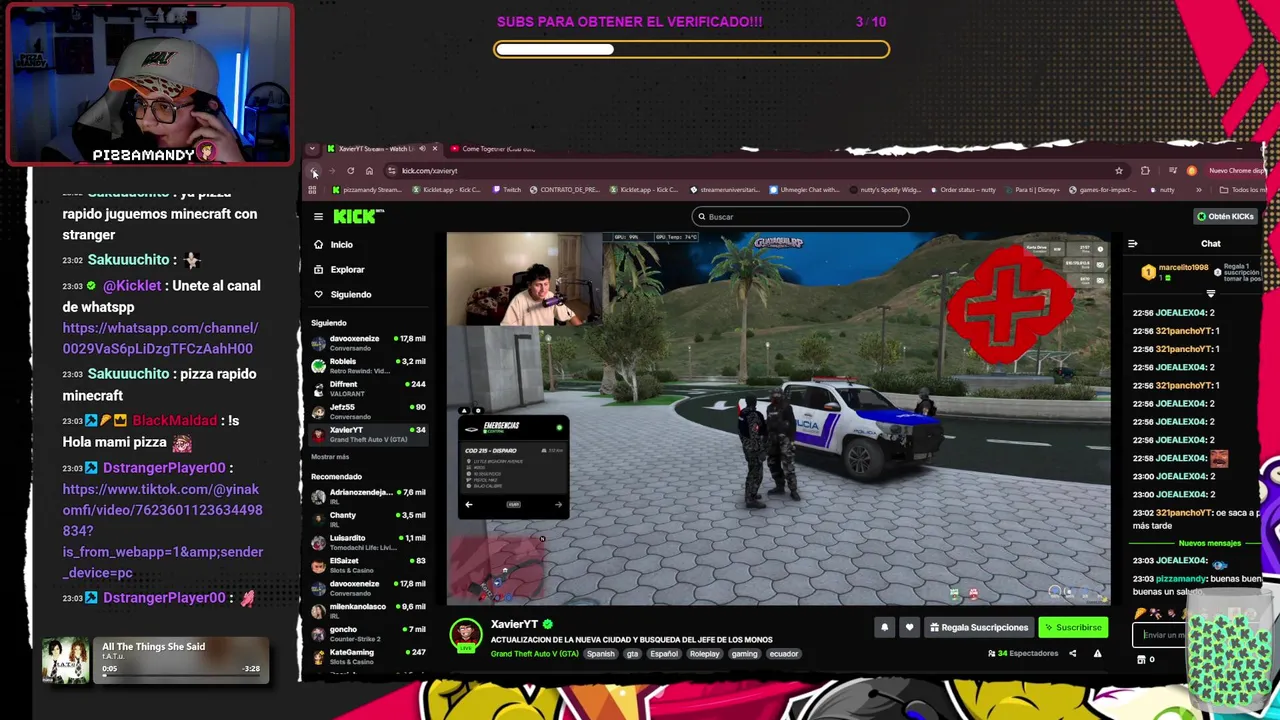This screenshot has width=1280, height=720.
Task: Expand Mostrar más in following list
Action: click(330, 457)
